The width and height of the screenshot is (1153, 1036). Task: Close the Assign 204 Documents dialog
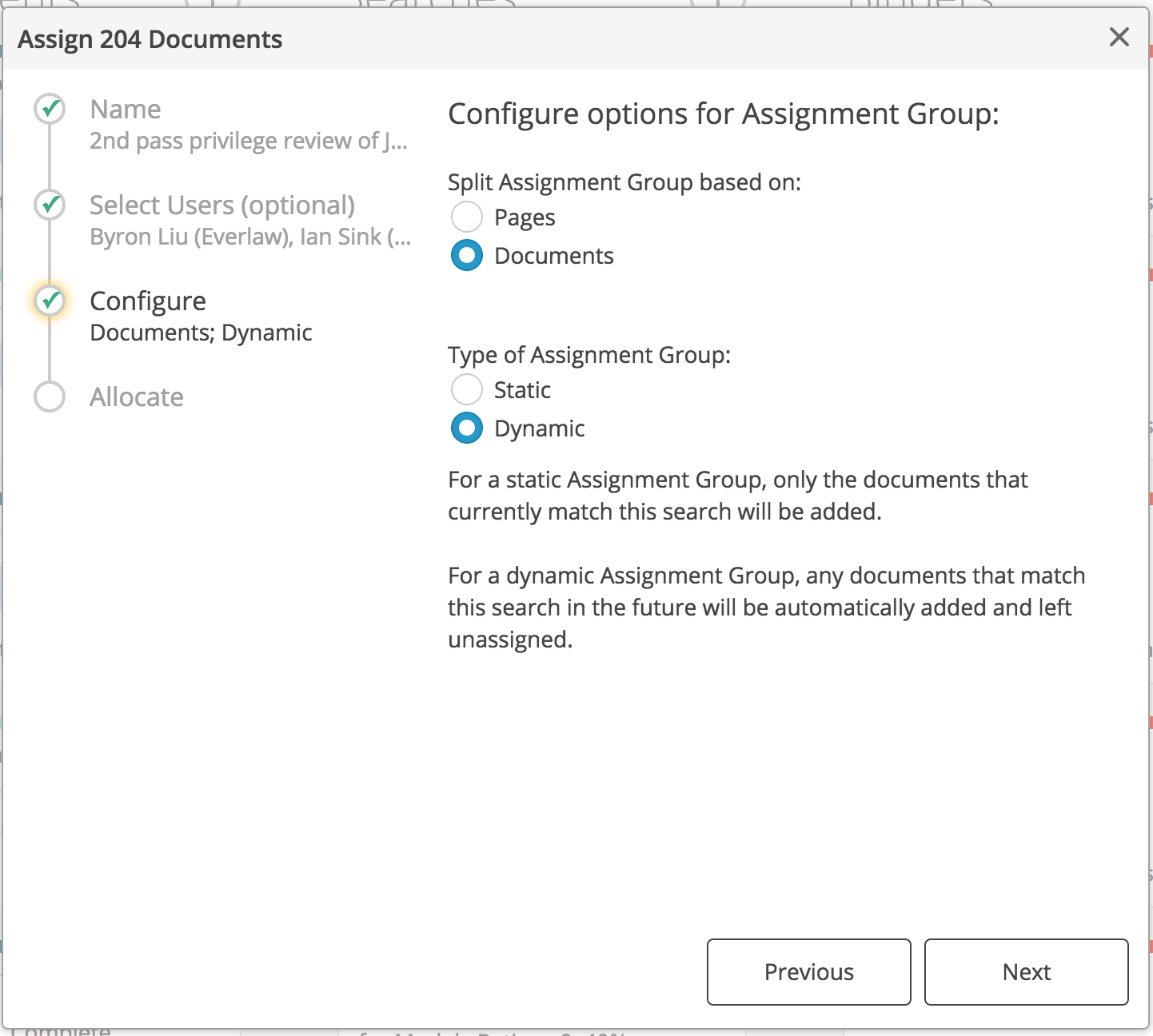tap(1118, 37)
